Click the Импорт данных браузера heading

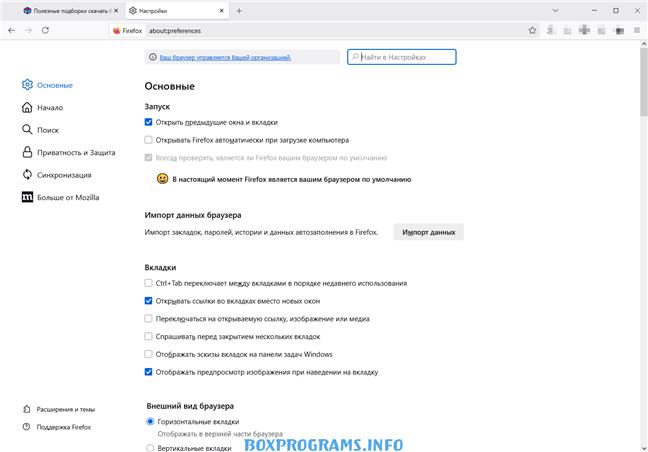coord(193,215)
